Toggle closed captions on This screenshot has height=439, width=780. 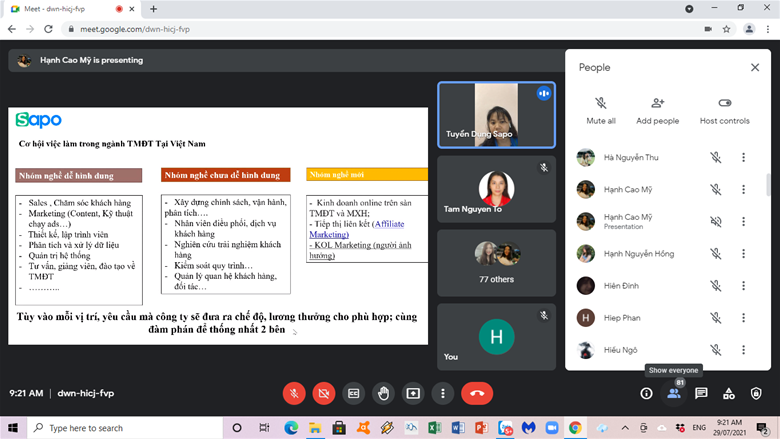click(353, 393)
